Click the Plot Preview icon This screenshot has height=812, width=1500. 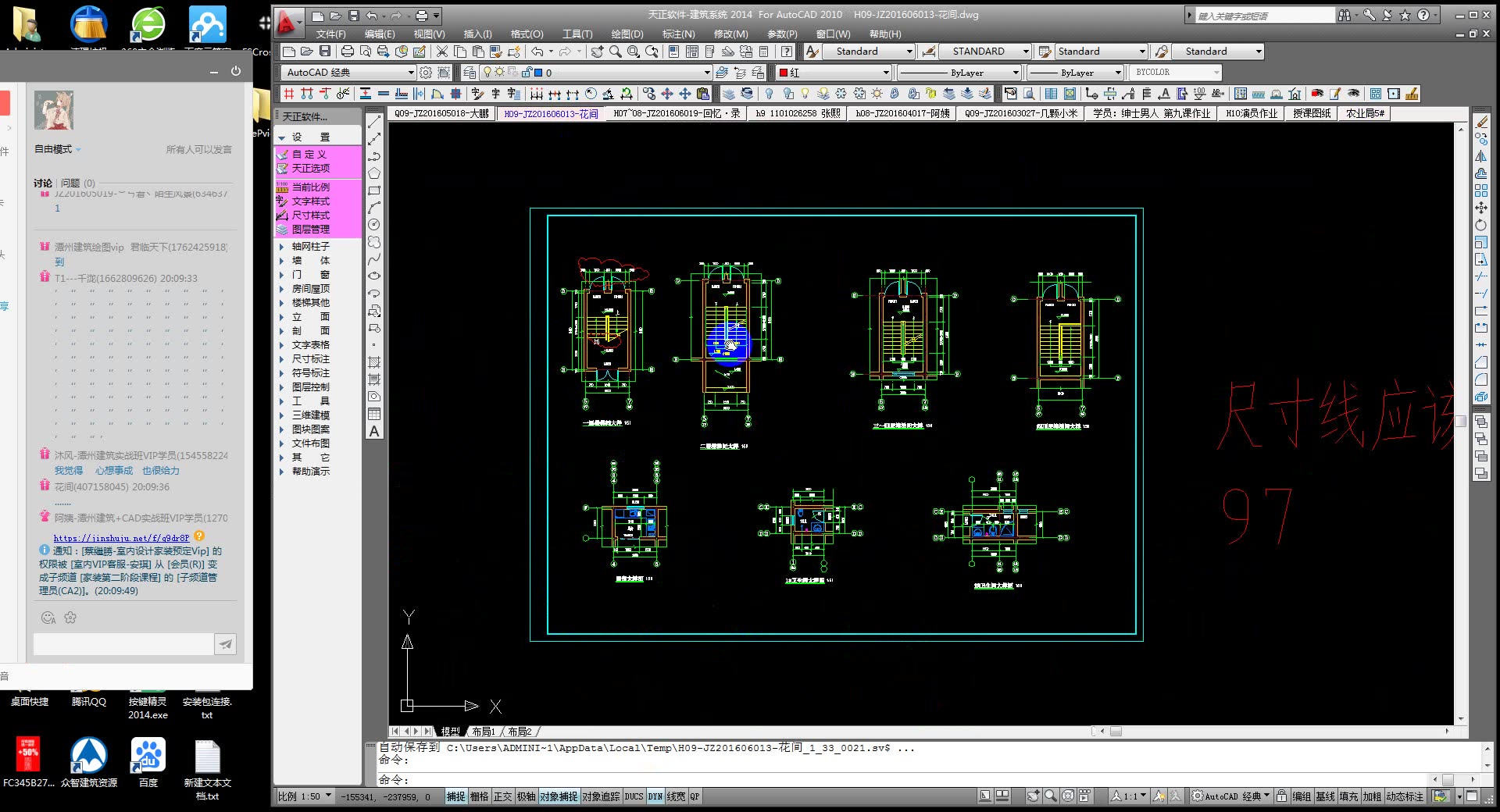[366, 52]
